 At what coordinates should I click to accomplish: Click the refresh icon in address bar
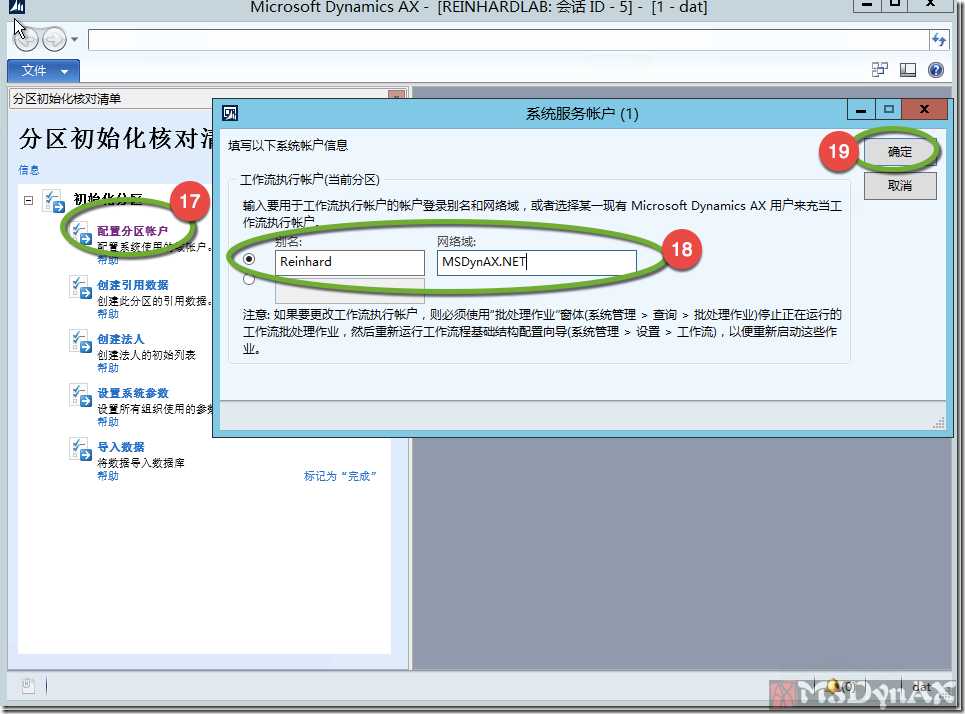(938, 40)
